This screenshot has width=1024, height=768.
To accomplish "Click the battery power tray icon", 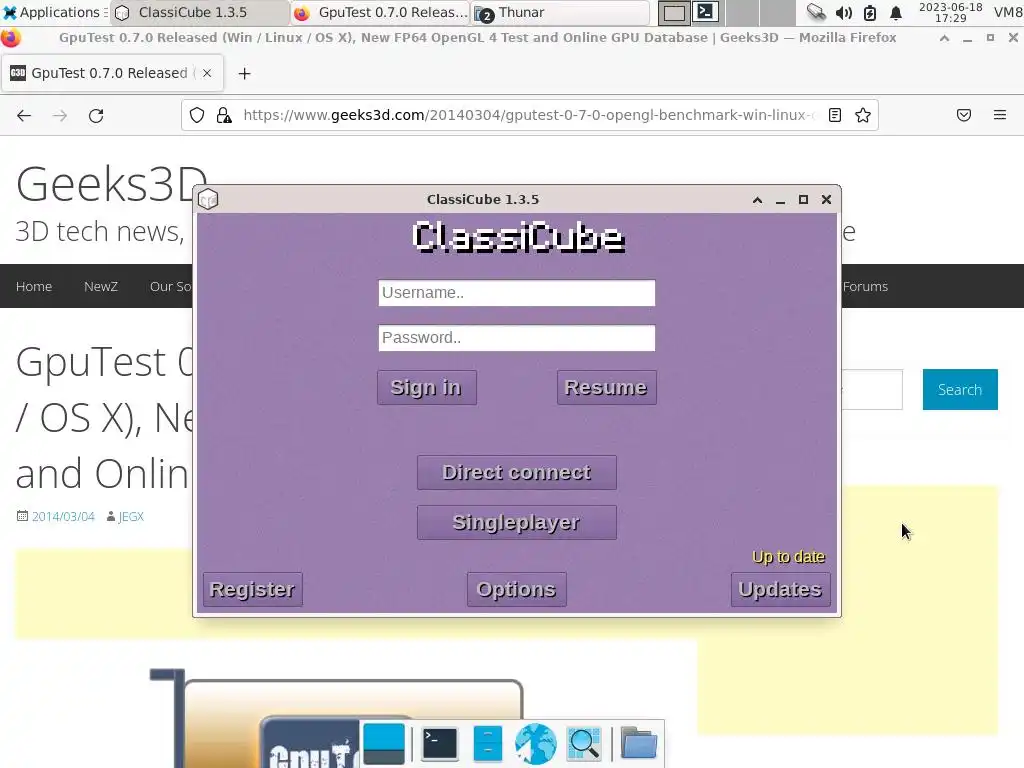I will pos(870,12).
